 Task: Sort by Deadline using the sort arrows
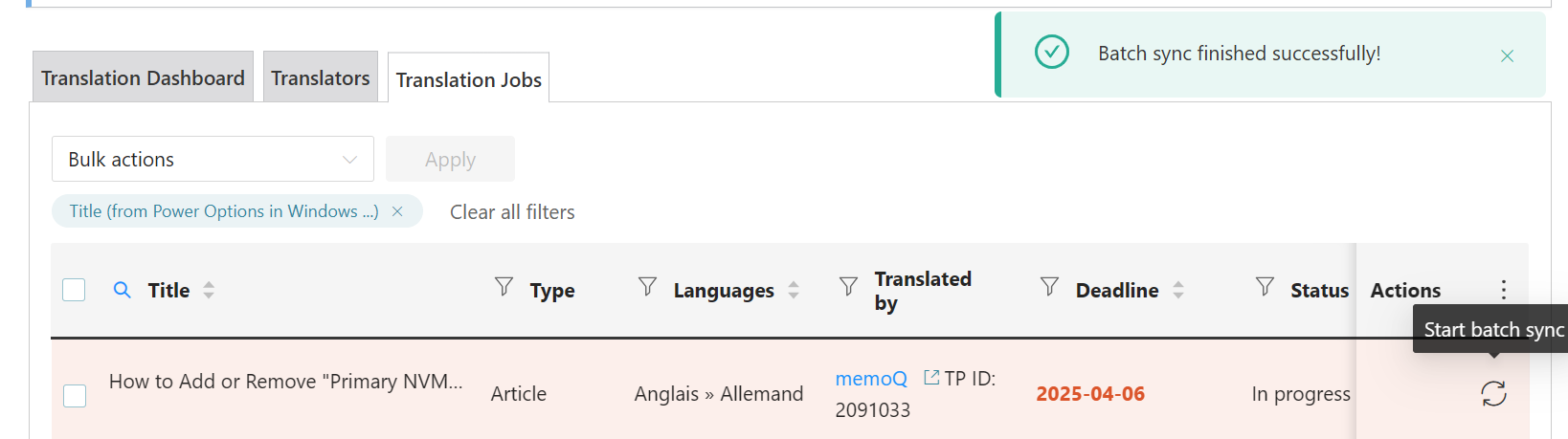1178,290
